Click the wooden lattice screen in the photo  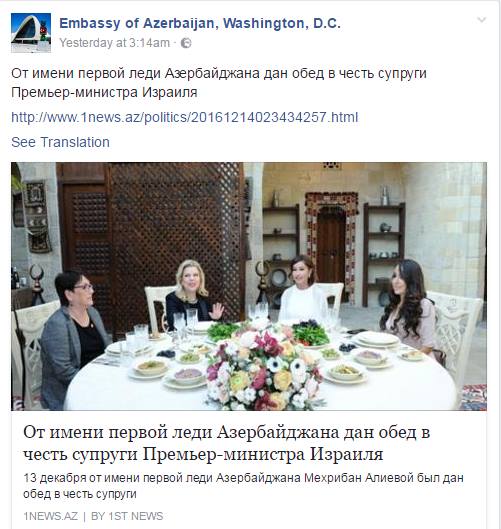pyautogui.click(x=176, y=236)
